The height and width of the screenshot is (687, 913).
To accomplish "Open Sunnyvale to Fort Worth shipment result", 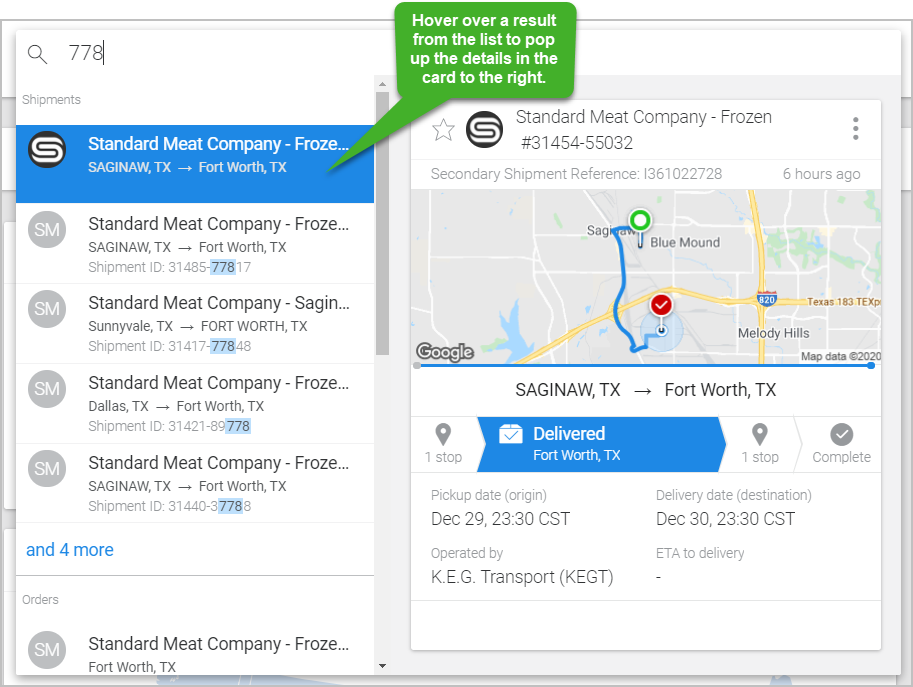I will pos(195,323).
